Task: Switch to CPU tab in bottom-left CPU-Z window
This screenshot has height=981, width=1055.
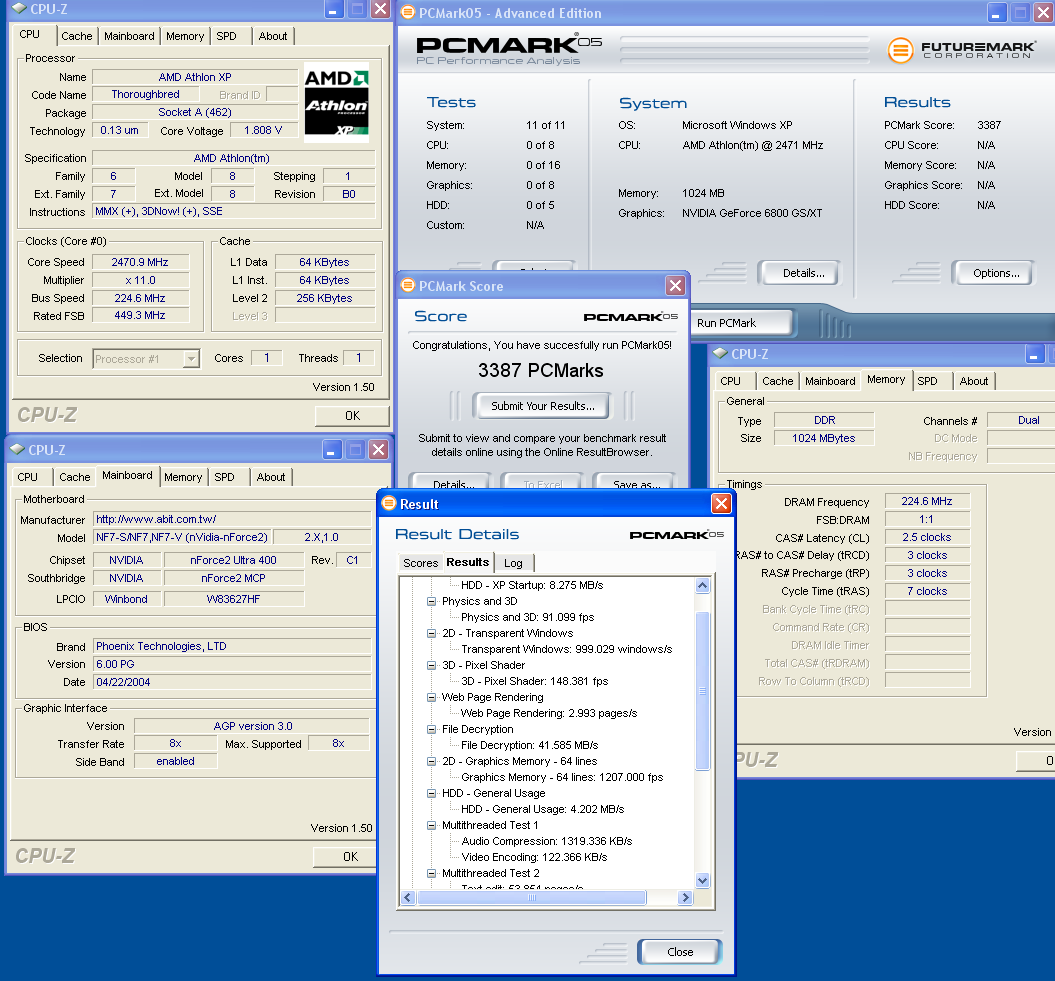Action: [28, 477]
